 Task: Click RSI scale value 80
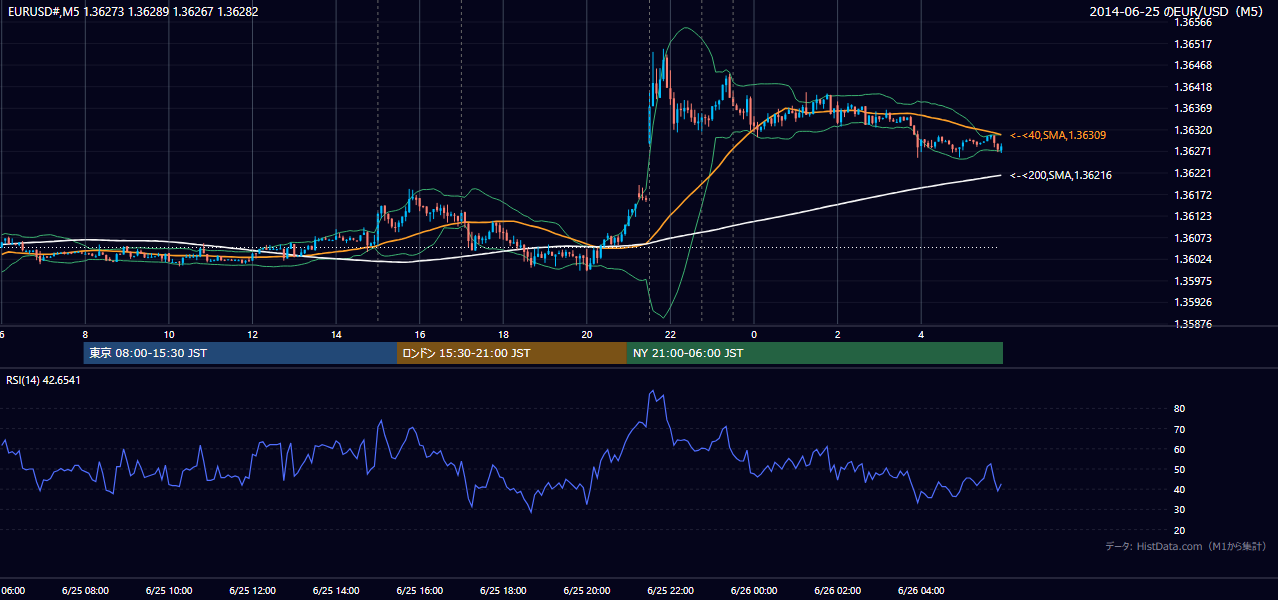point(1180,409)
